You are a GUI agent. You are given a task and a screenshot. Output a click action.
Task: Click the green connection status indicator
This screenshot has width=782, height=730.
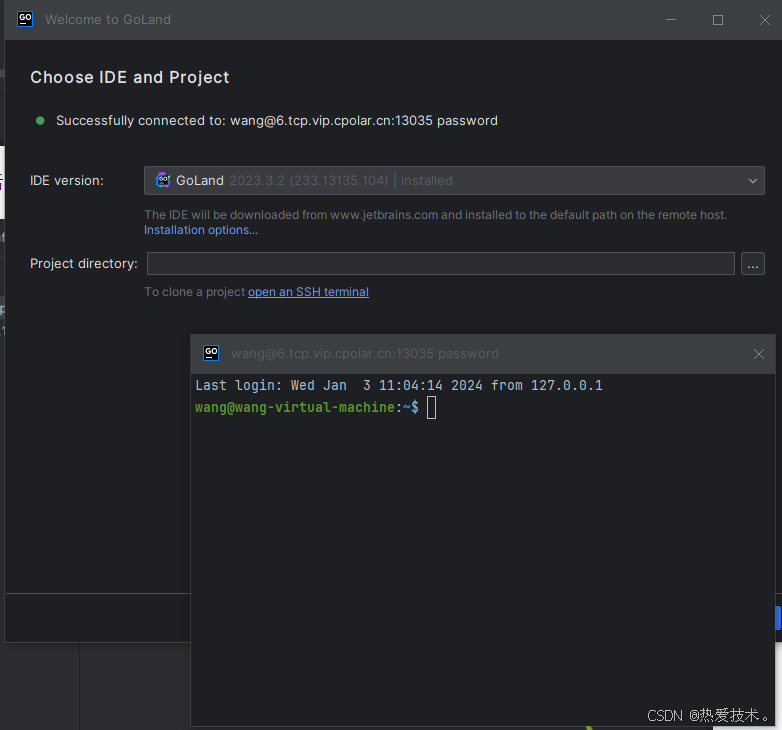[x=40, y=121]
